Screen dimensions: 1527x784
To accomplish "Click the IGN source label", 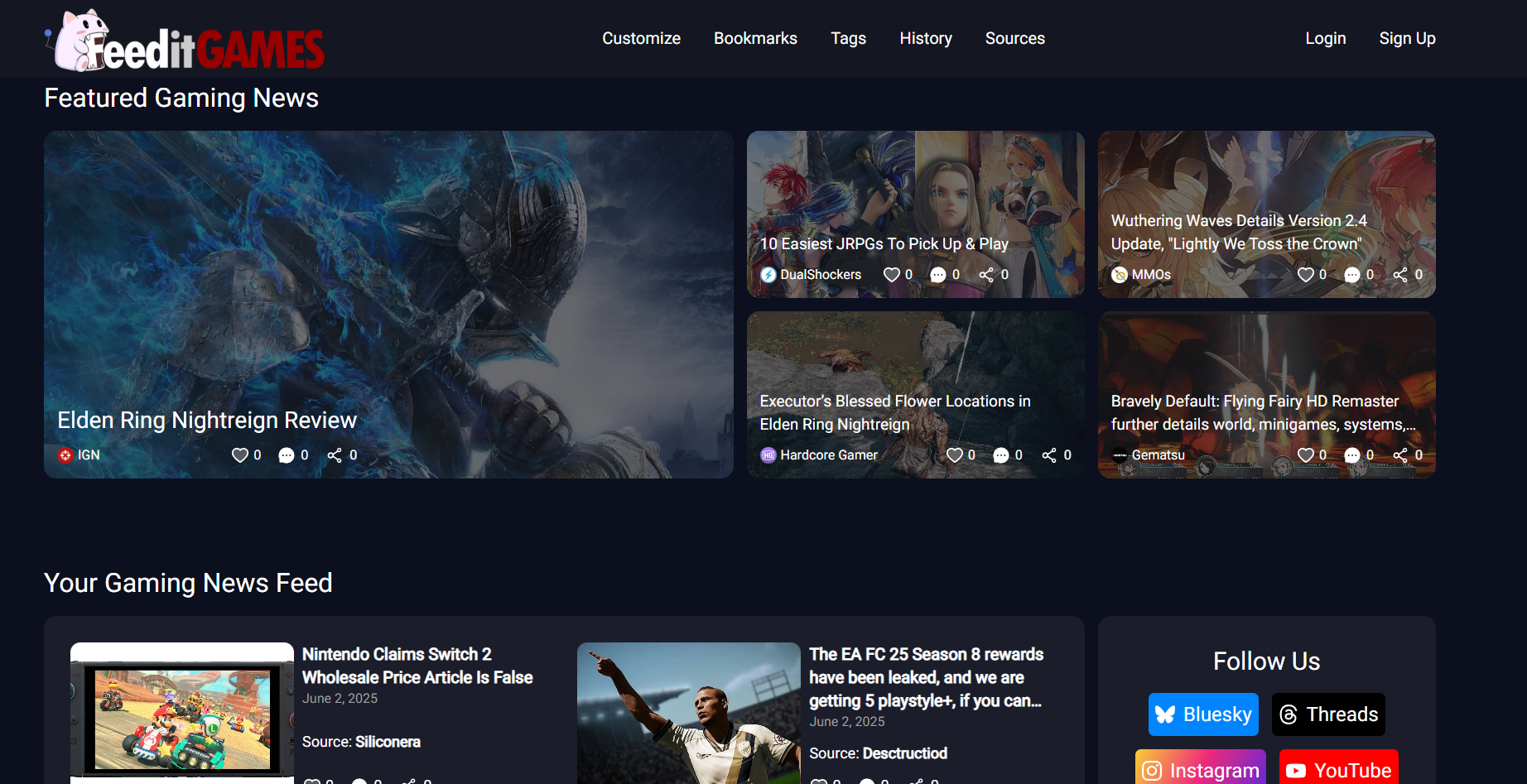I will point(89,455).
